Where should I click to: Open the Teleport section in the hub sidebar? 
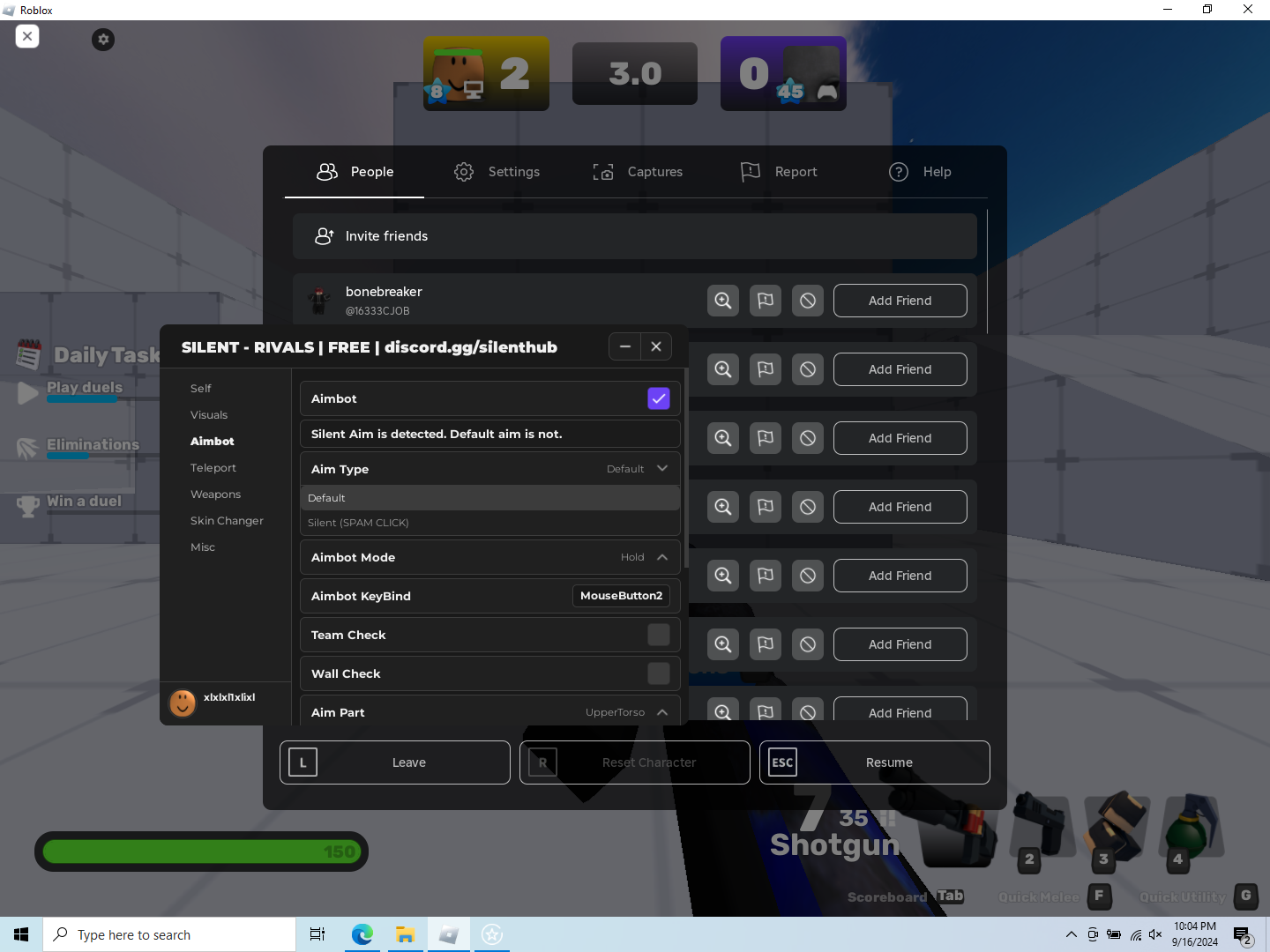(213, 468)
